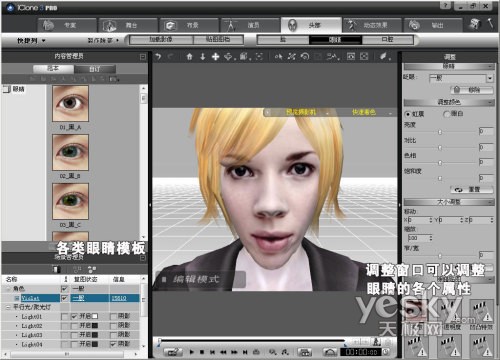Toggle the Violet row checkbox
Viewport: 500px width, 360px height.
pyautogui.click(x=65, y=298)
